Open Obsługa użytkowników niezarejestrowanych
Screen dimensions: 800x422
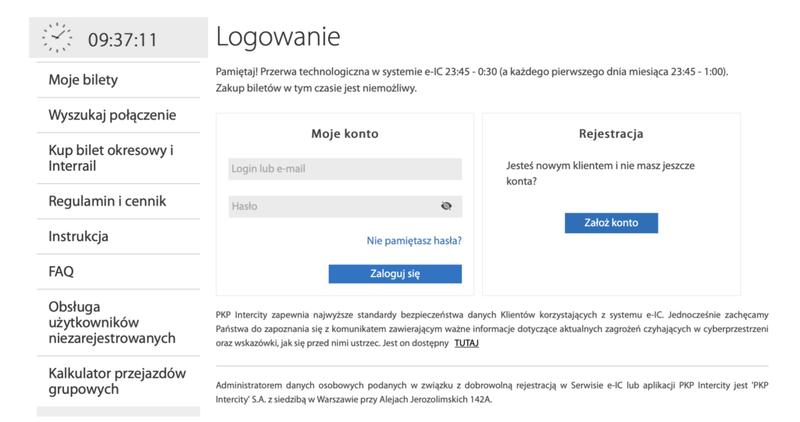click(111, 321)
